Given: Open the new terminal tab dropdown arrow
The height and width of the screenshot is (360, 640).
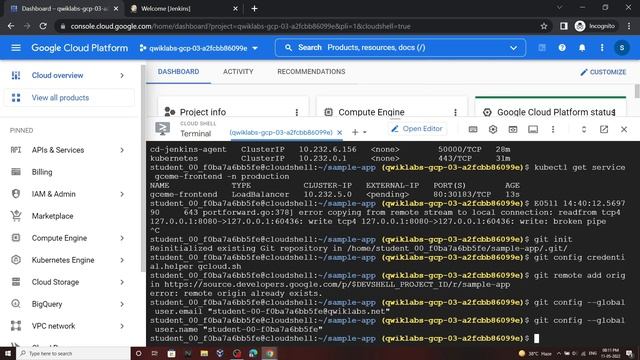Looking at the screenshot, I should 365,132.
